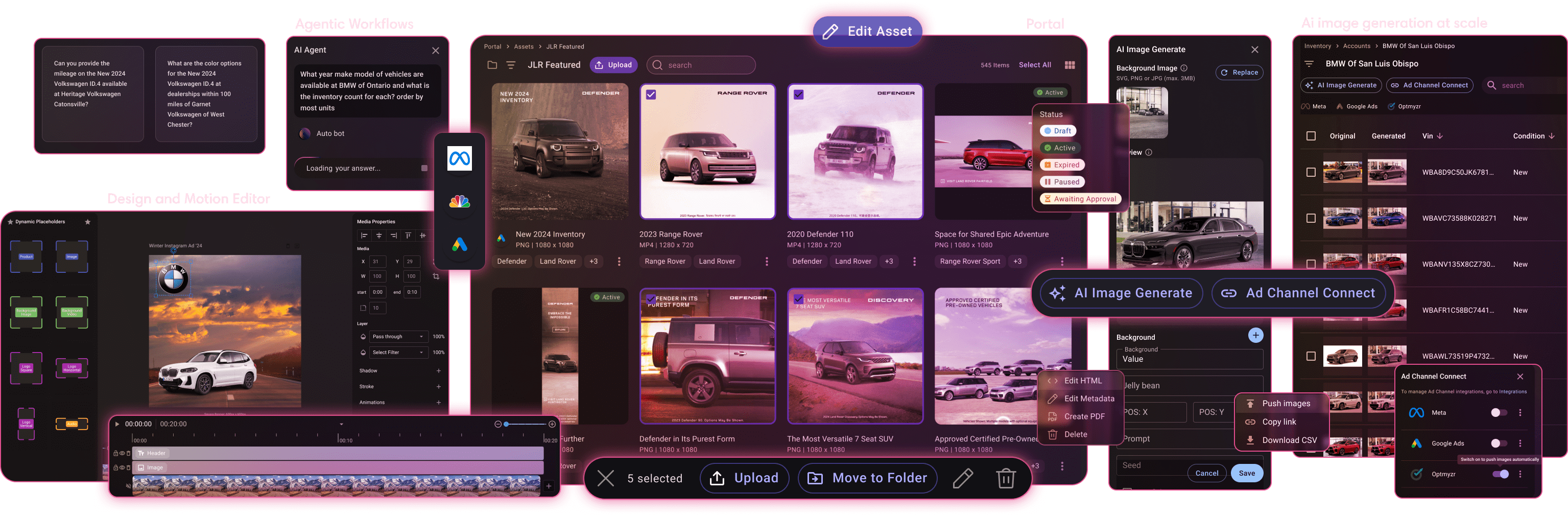Clear selection with the X beside 5 selected
The height and width of the screenshot is (515, 1568).
(606, 479)
